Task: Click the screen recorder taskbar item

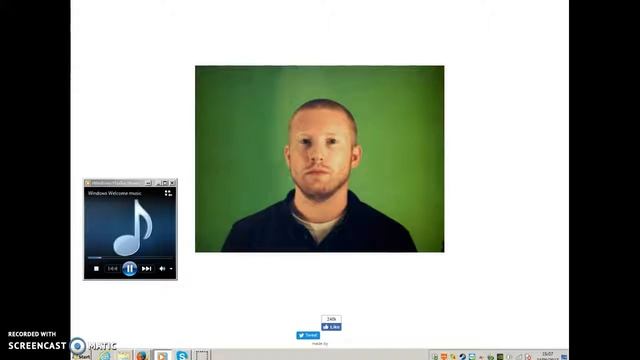Action: (202, 355)
